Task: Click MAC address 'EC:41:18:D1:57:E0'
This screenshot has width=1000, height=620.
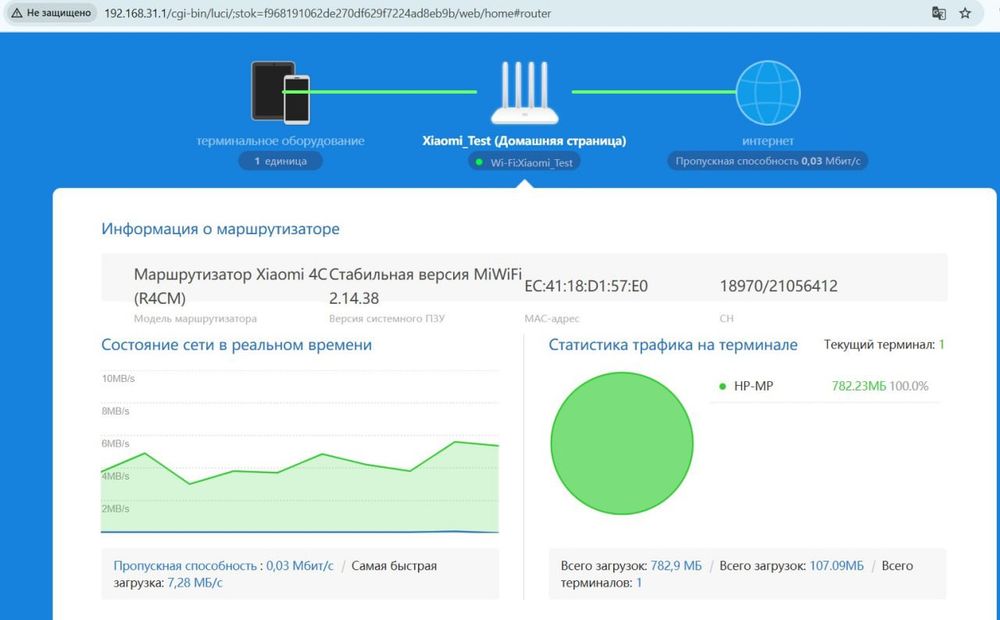Action: pyautogui.click(x=586, y=286)
